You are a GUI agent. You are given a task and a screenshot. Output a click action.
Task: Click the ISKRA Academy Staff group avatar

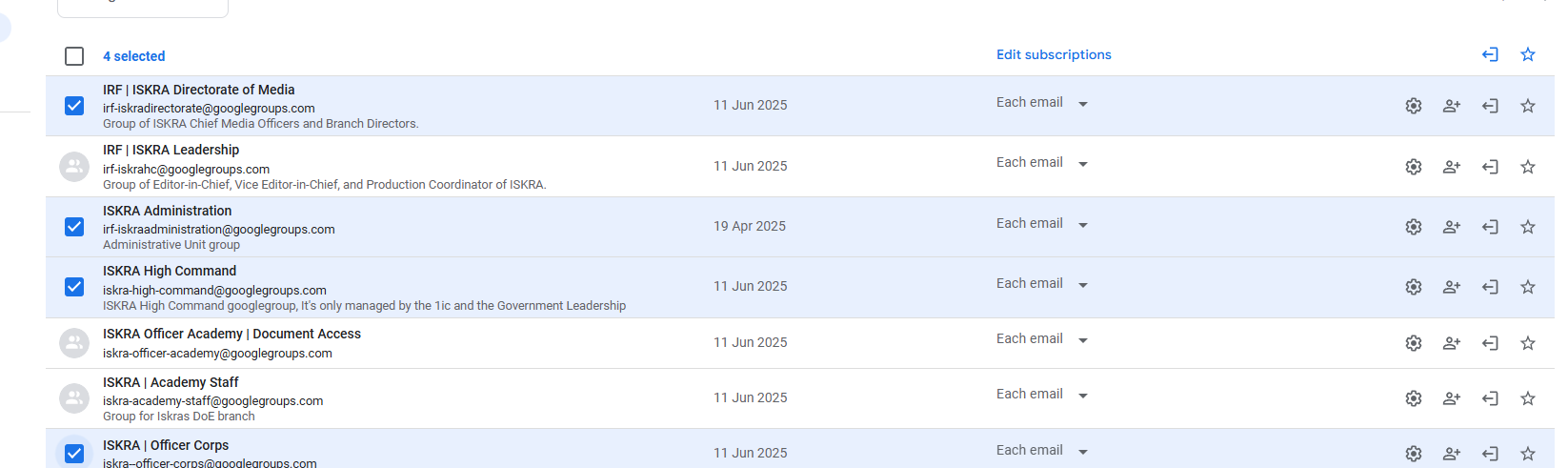(x=74, y=398)
